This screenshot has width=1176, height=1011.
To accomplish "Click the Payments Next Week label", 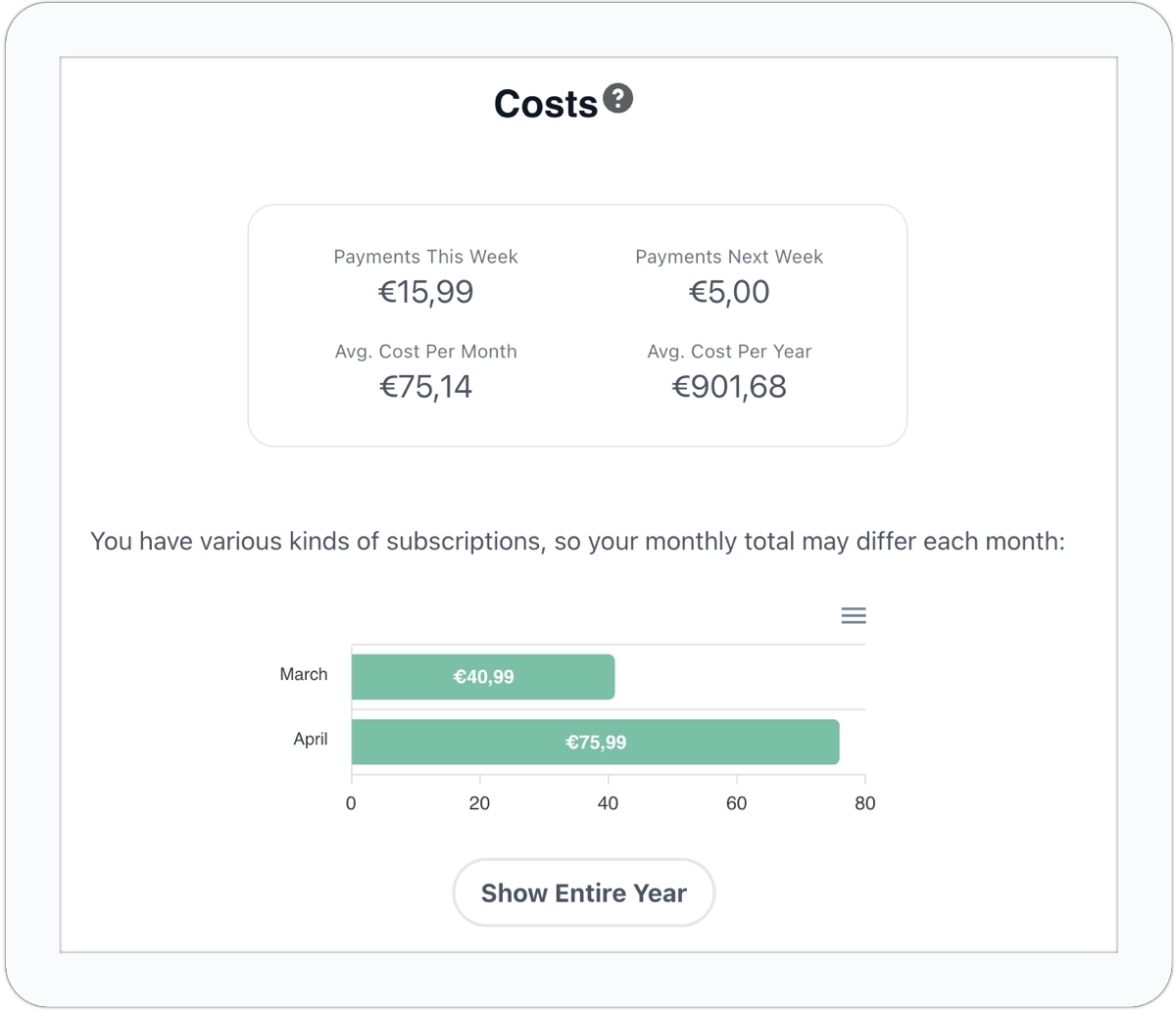I will 729,257.
